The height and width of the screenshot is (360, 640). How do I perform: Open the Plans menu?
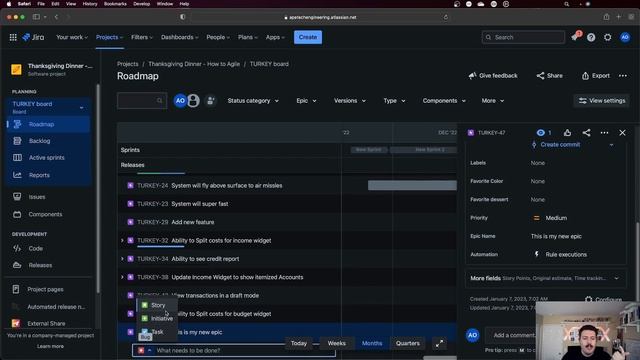(x=247, y=37)
